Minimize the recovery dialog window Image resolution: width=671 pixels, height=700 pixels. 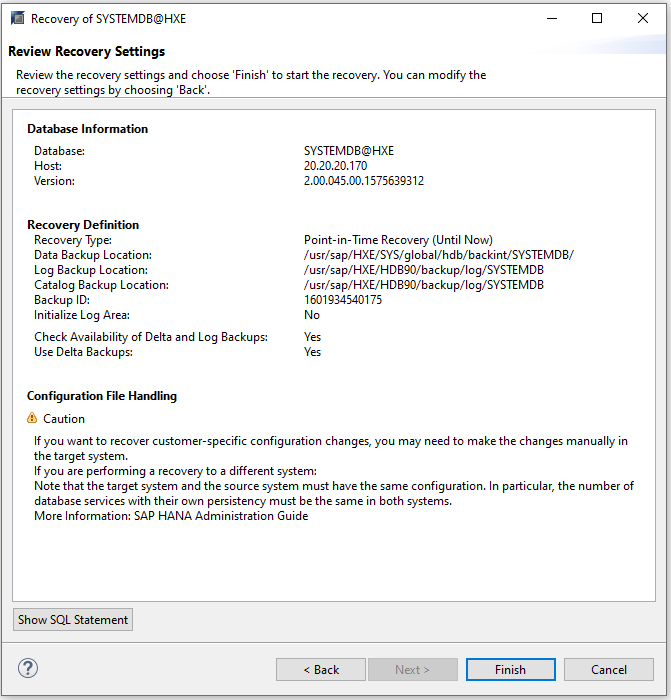pyautogui.click(x=552, y=18)
